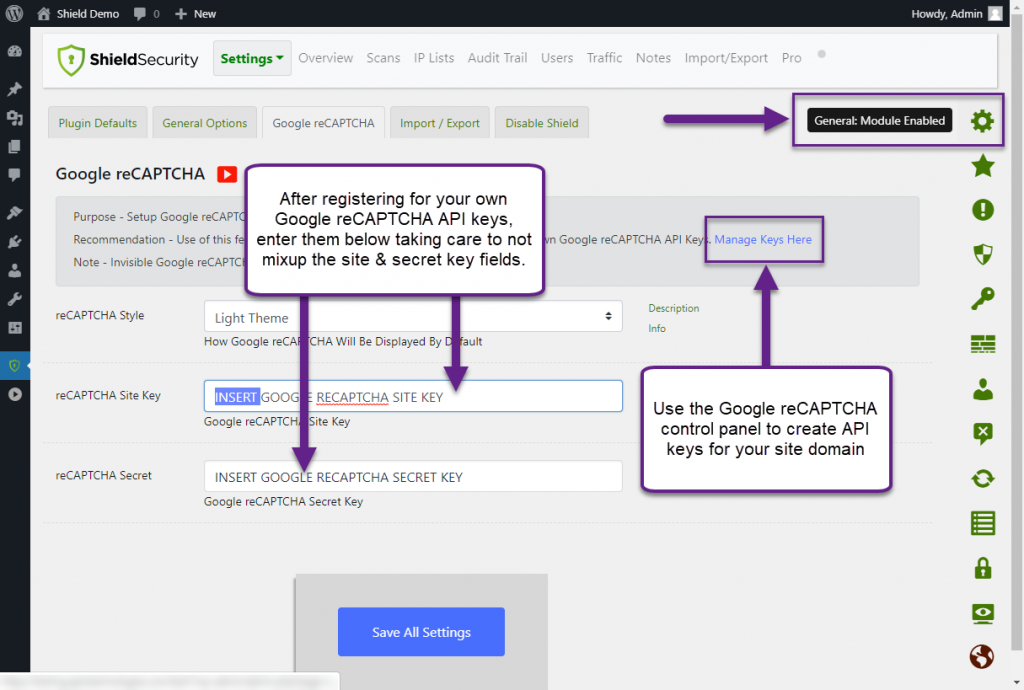Go to the Overview menu item
The height and width of the screenshot is (690, 1024).
coord(325,57)
